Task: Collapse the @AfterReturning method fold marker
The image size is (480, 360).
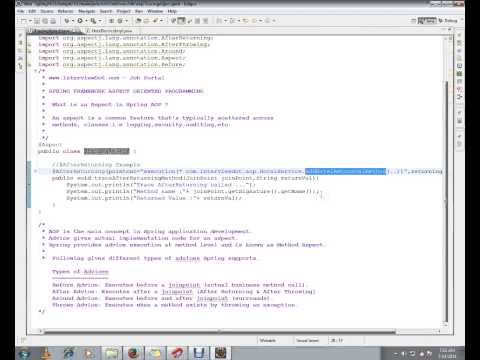Action: [36, 171]
